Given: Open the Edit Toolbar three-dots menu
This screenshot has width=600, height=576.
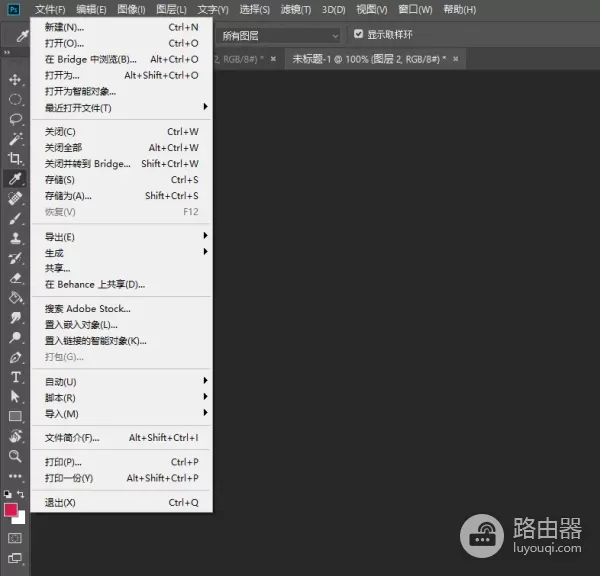Looking at the screenshot, I should tap(15, 476).
